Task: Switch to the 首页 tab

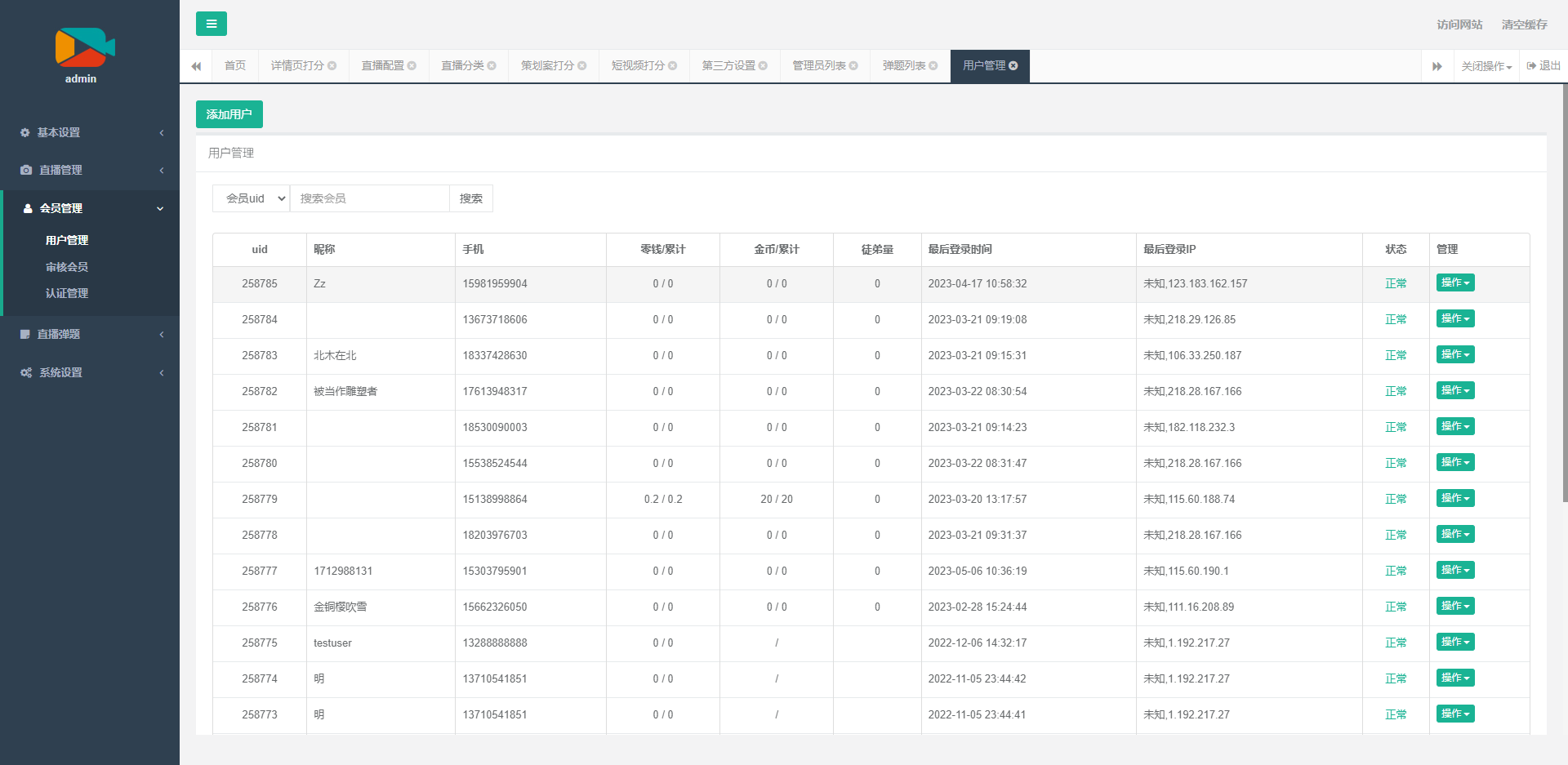Action: [x=235, y=66]
